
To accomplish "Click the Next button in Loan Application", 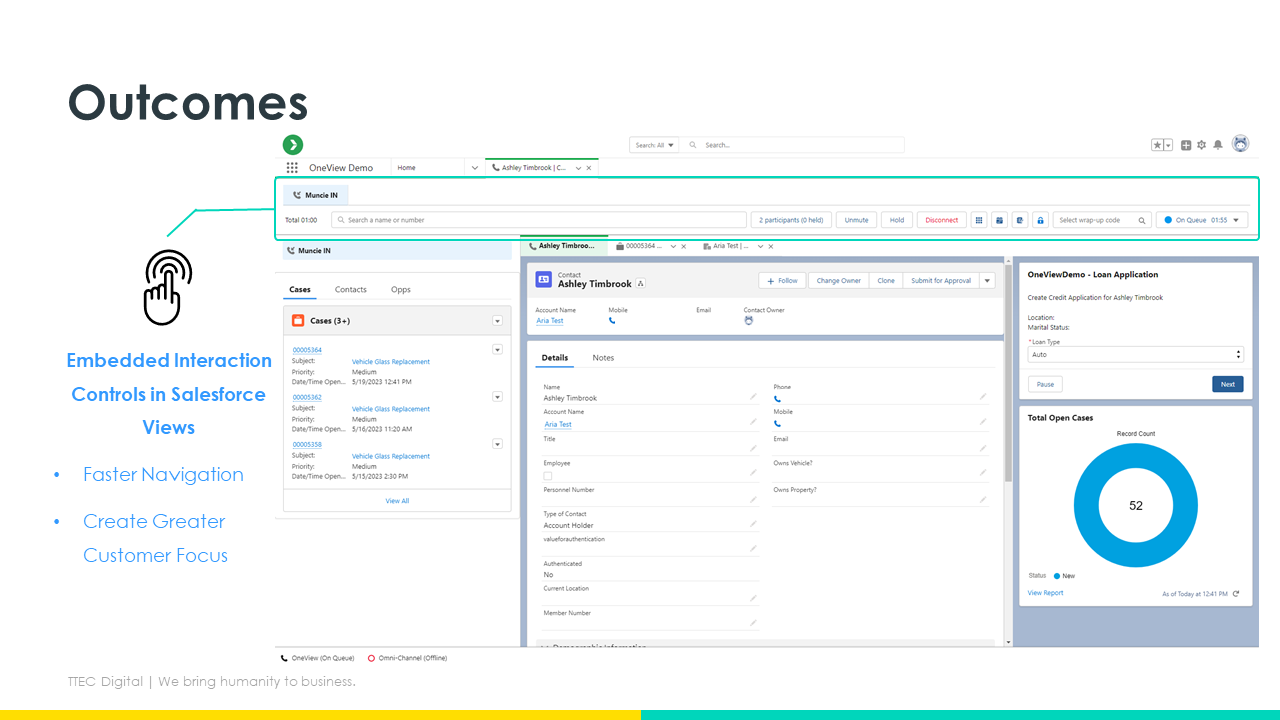I will click(1228, 384).
